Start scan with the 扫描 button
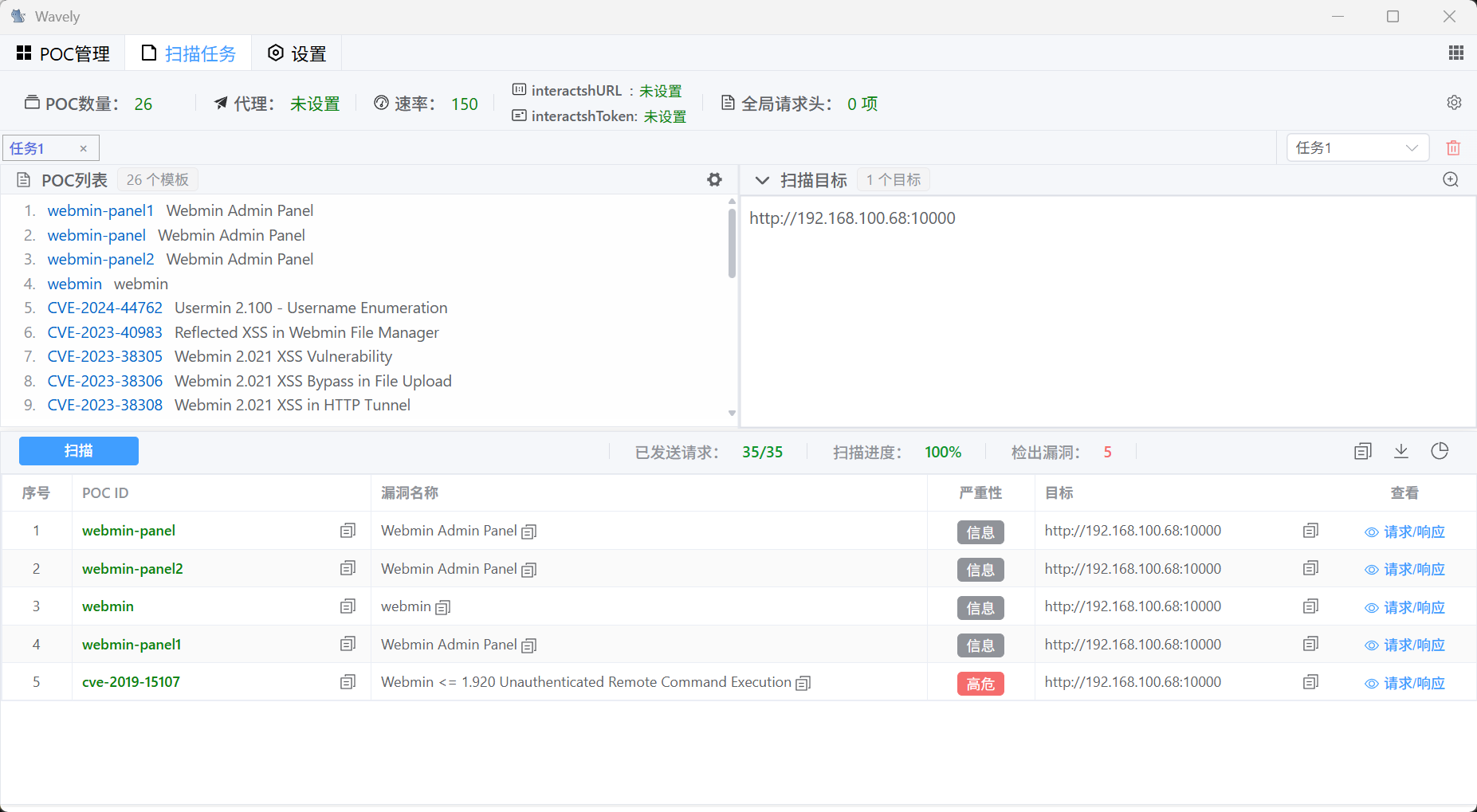 pos(79,451)
